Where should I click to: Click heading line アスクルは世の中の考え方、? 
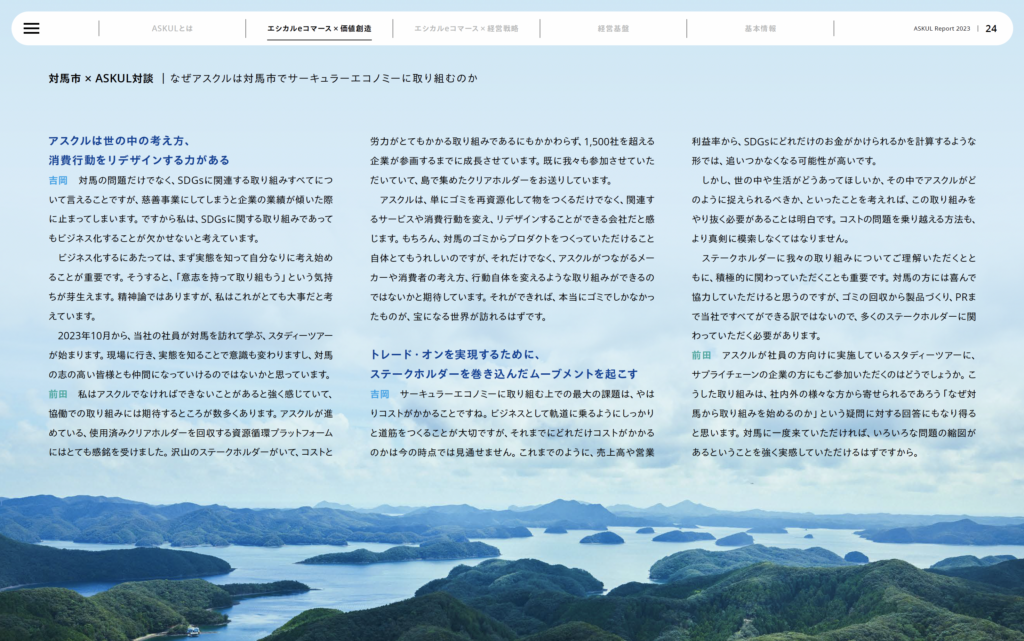(120, 141)
